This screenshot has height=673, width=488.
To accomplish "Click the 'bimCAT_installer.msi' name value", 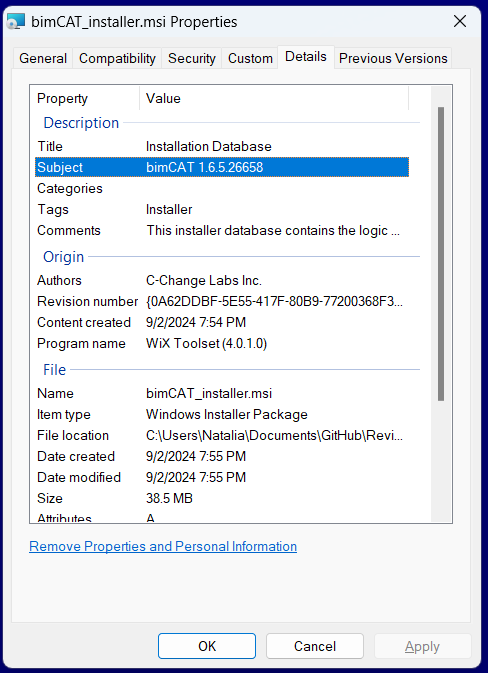I will (x=209, y=393).
